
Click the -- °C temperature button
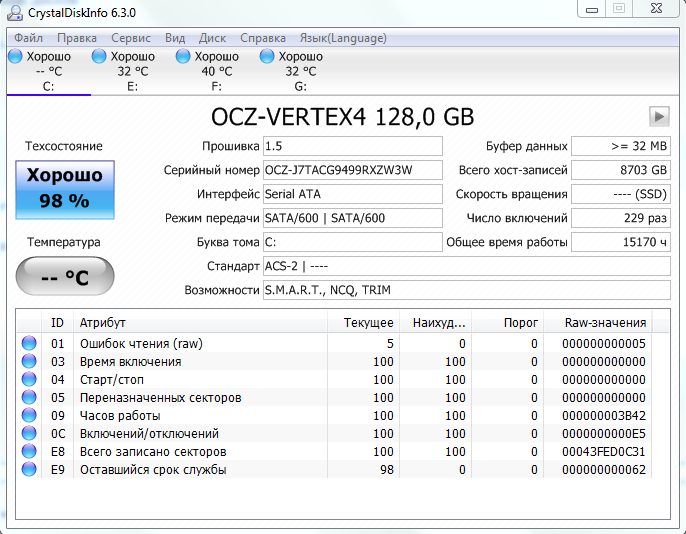65,276
